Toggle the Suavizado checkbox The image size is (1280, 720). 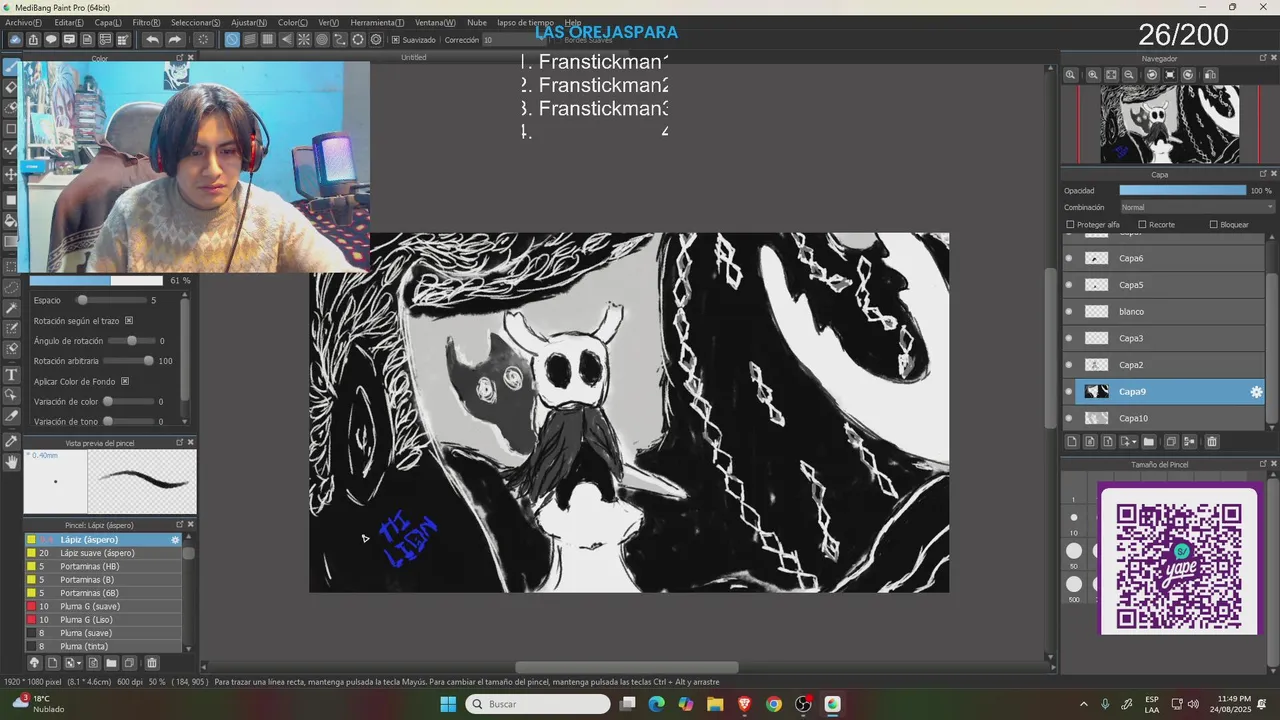[396, 40]
